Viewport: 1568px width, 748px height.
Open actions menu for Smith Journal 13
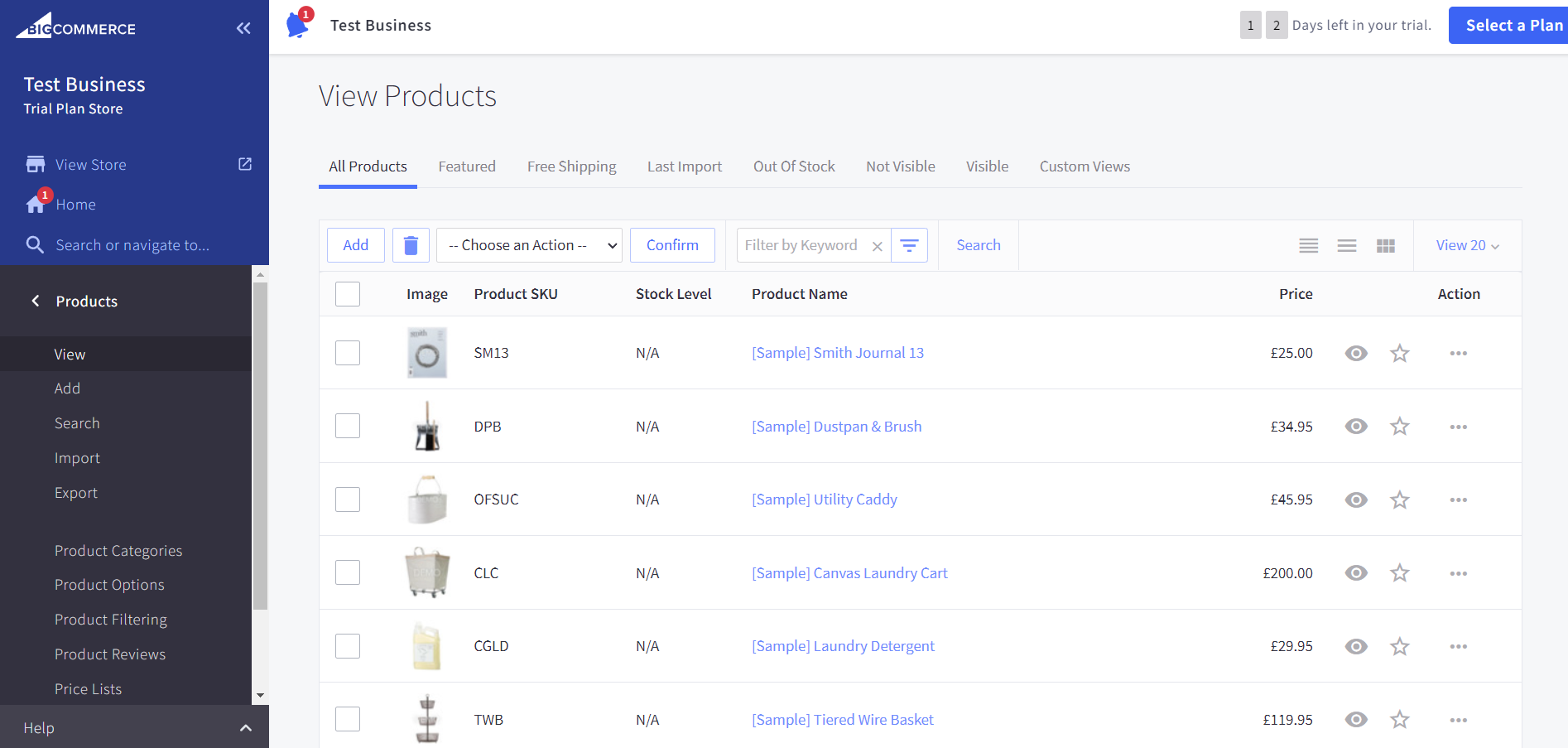pyautogui.click(x=1458, y=353)
